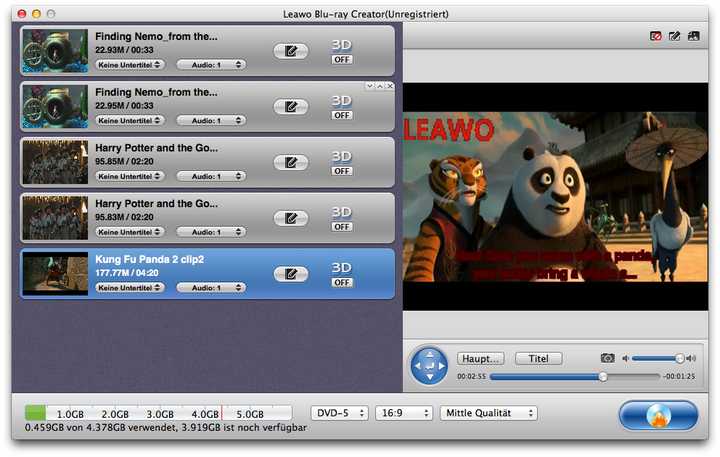Toggle 3D OFF for 95.85M Harry Potter
Image resolution: width=720 pixels, height=457 pixels.
[342, 171]
